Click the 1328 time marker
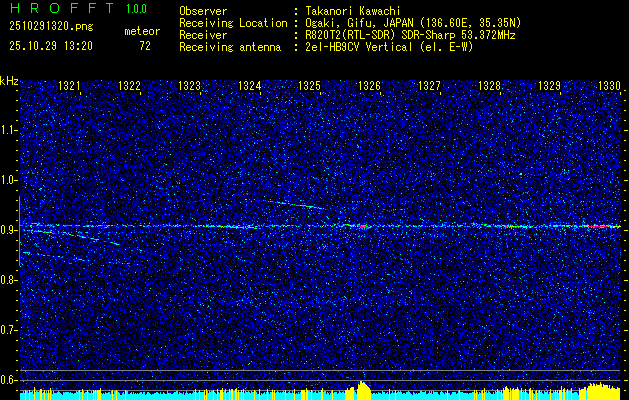Image resolution: width=629 pixels, height=400 pixels. click(489, 86)
